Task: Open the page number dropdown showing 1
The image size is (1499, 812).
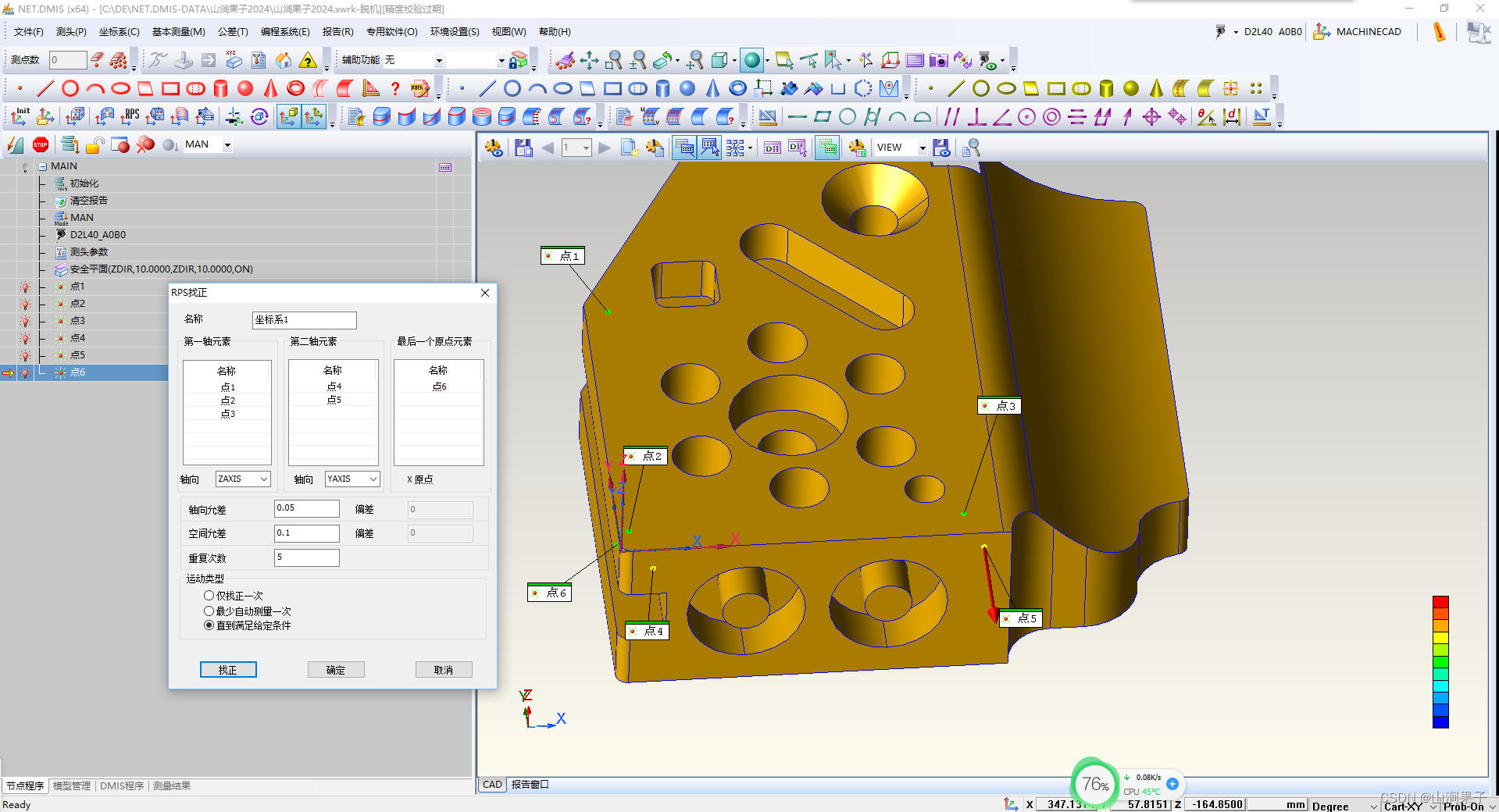Action: pos(586,148)
